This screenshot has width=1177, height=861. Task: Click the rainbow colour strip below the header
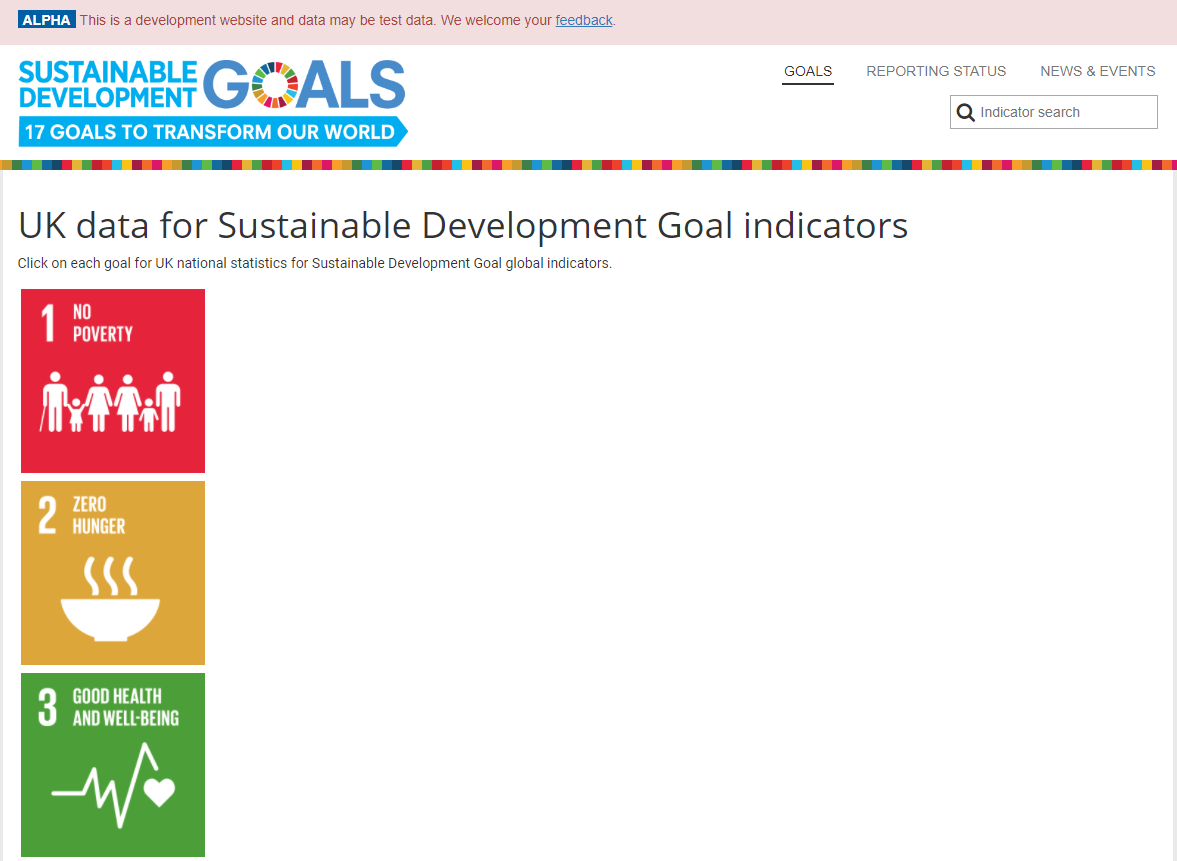[x=588, y=163]
